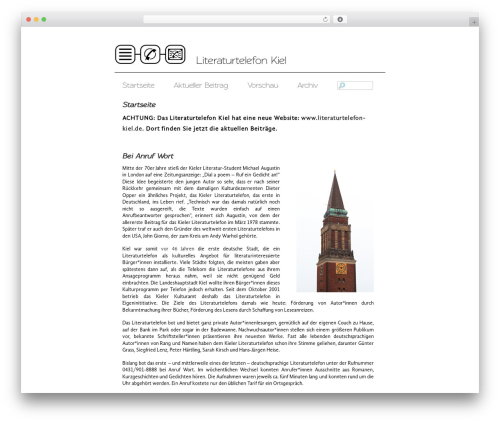Click the ACHTUNG notice about new website
The image size is (500, 423).
244,123
